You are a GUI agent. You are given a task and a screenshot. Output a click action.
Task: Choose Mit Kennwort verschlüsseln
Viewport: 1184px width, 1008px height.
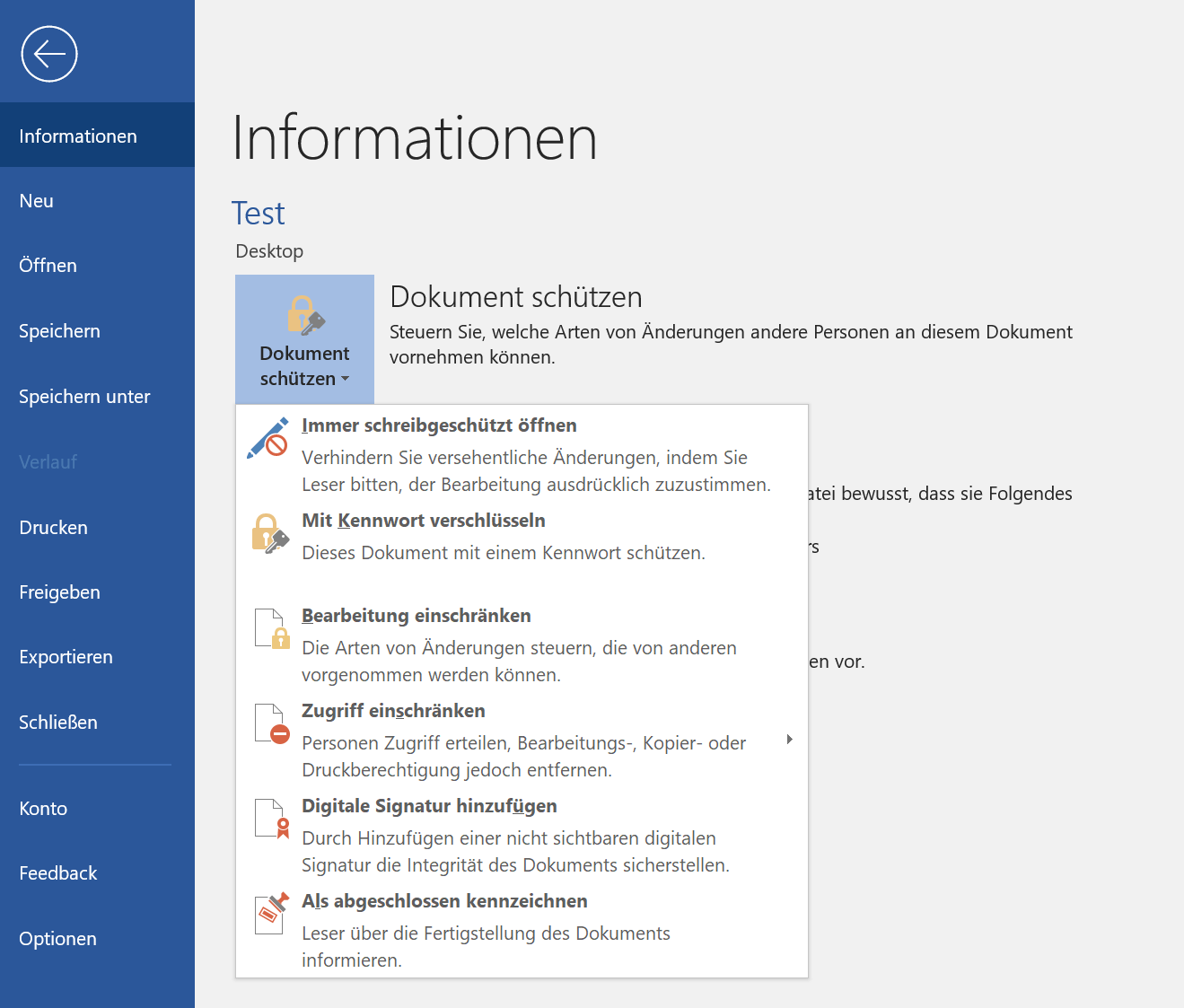pyautogui.click(x=522, y=548)
